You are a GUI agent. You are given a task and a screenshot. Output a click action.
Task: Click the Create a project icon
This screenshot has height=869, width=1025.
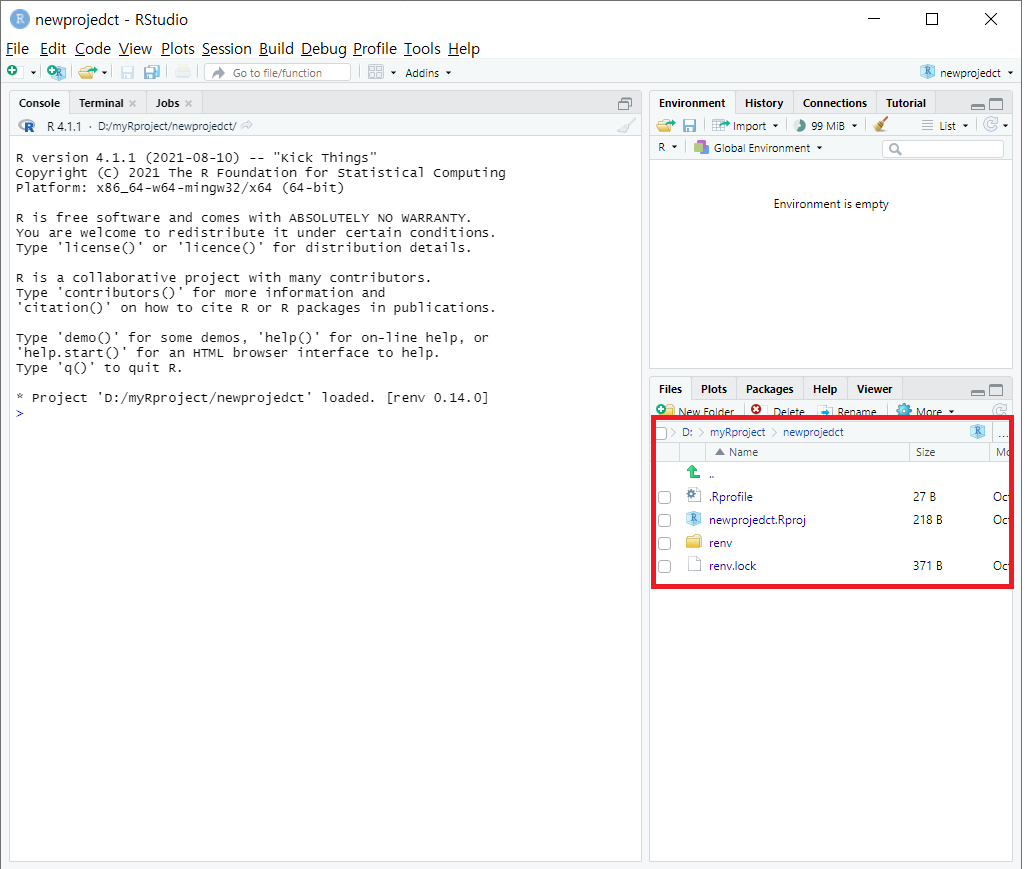56,72
